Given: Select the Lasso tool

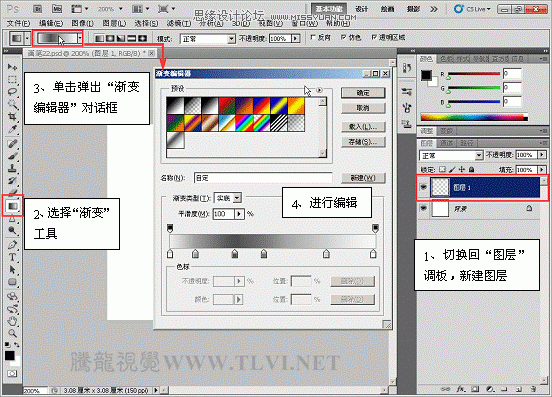Looking at the screenshot, I should coord(12,92).
